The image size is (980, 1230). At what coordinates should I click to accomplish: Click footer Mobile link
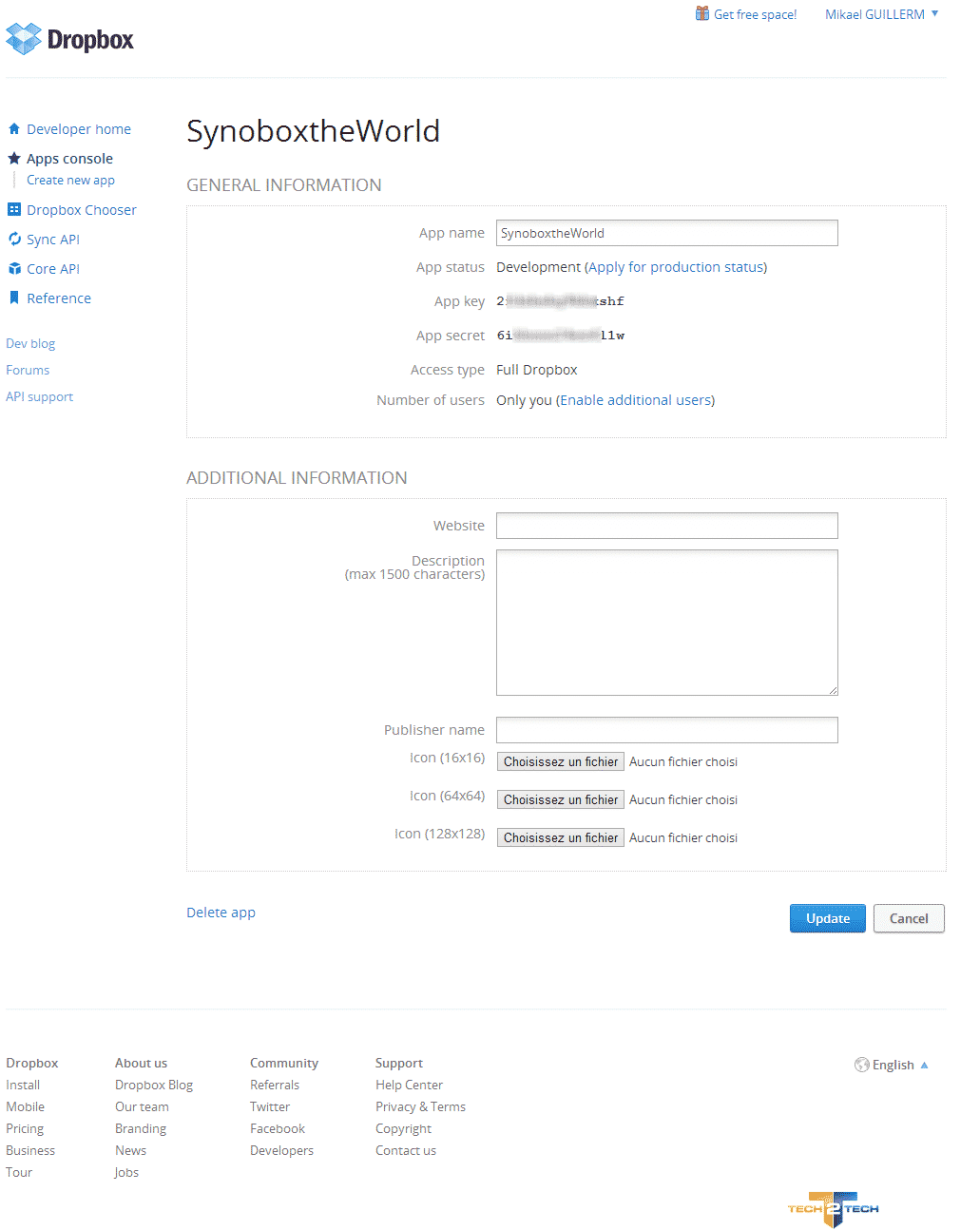tap(25, 1107)
